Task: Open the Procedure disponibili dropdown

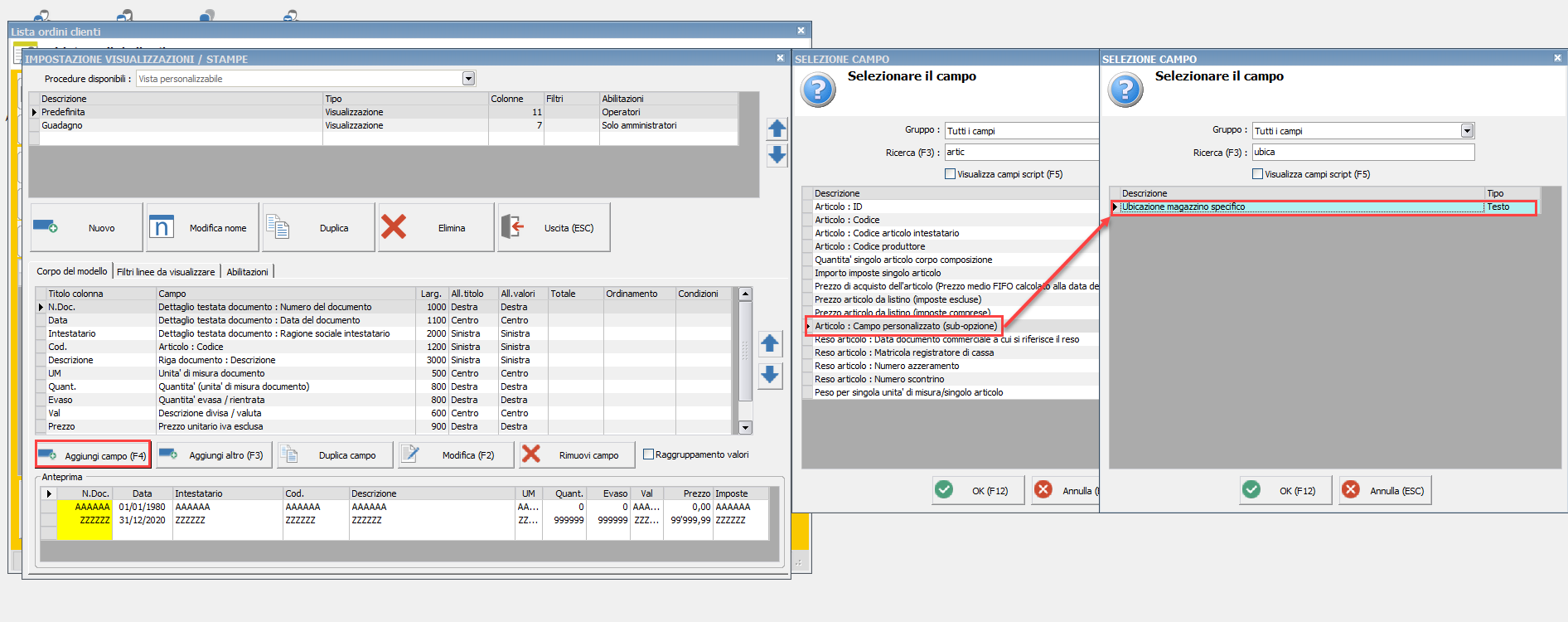Action: coord(468,79)
